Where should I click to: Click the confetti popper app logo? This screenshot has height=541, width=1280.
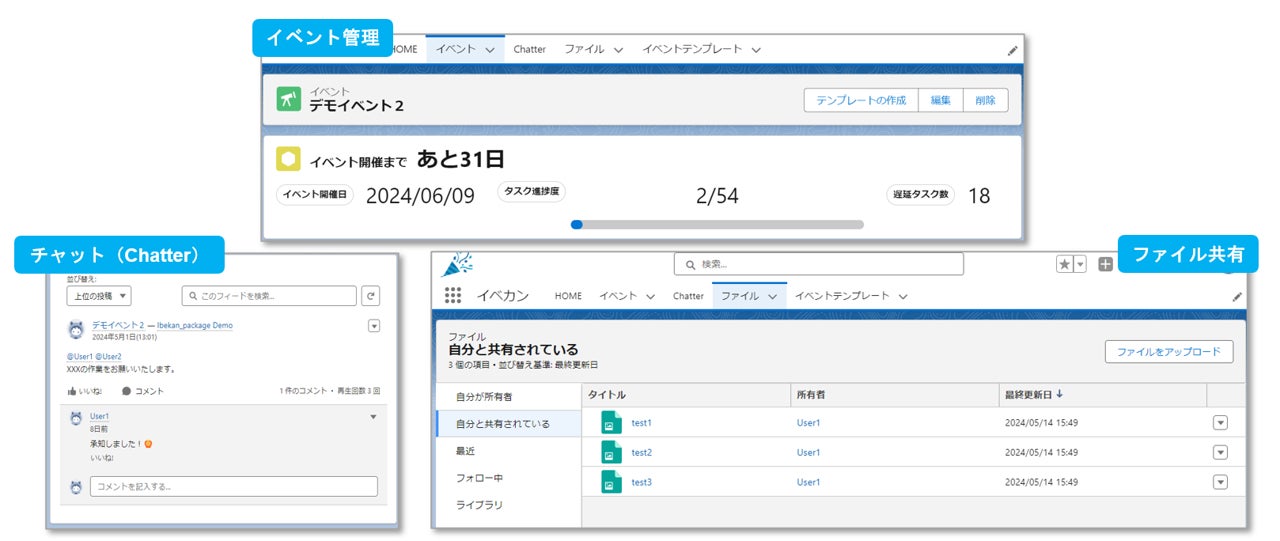(457, 264)
